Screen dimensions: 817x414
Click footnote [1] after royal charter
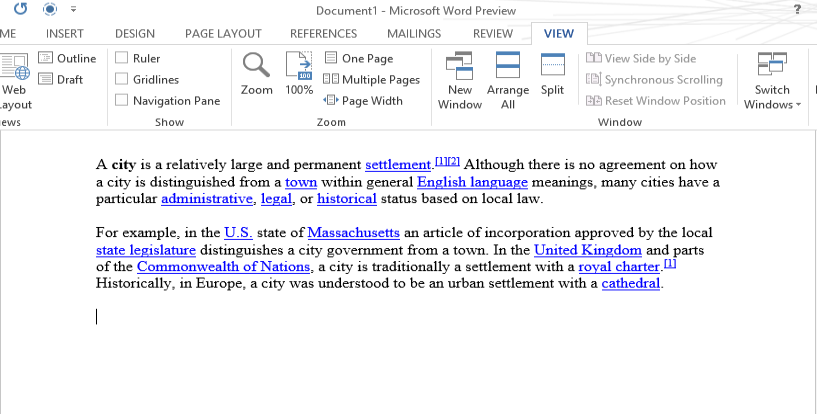(x=670, y=264)
